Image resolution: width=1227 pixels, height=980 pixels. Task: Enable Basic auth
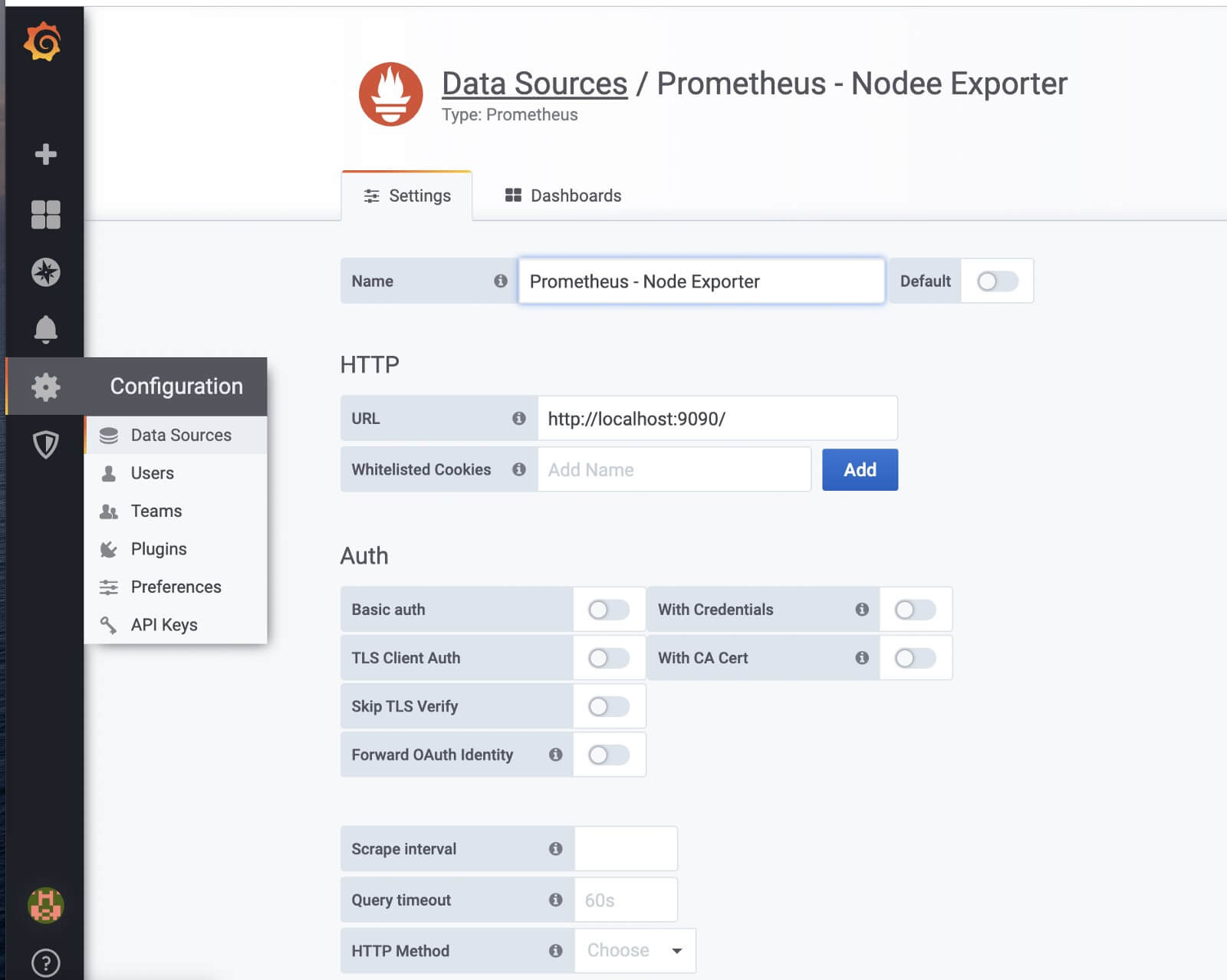pyautogui.click(x=610, y=609)
